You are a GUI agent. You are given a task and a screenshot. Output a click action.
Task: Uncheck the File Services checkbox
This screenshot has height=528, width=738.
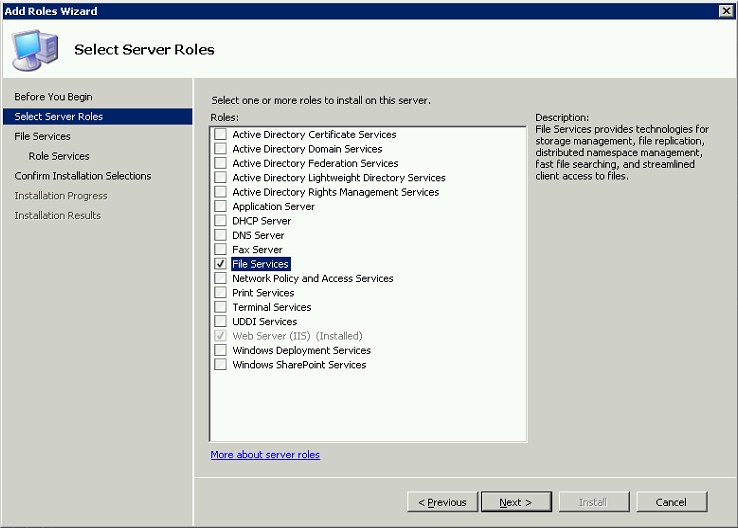point(220,264)
